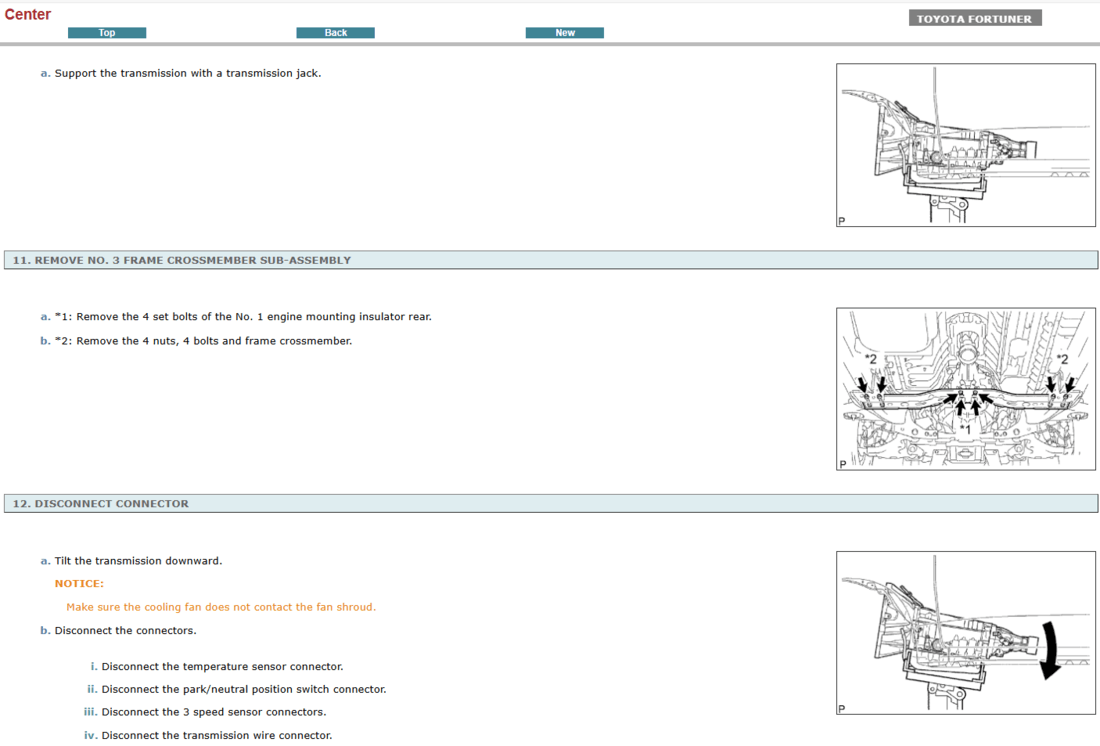1100x746 pixels.
Task: Click the red Center page title
Action: tap(28, 14)
